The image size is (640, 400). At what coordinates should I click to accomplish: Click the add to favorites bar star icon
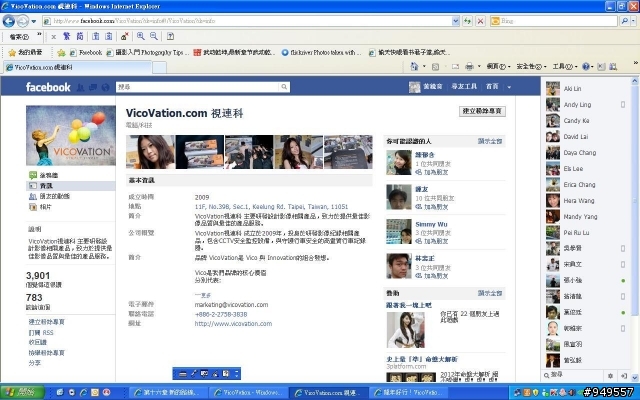click(61, 52)
